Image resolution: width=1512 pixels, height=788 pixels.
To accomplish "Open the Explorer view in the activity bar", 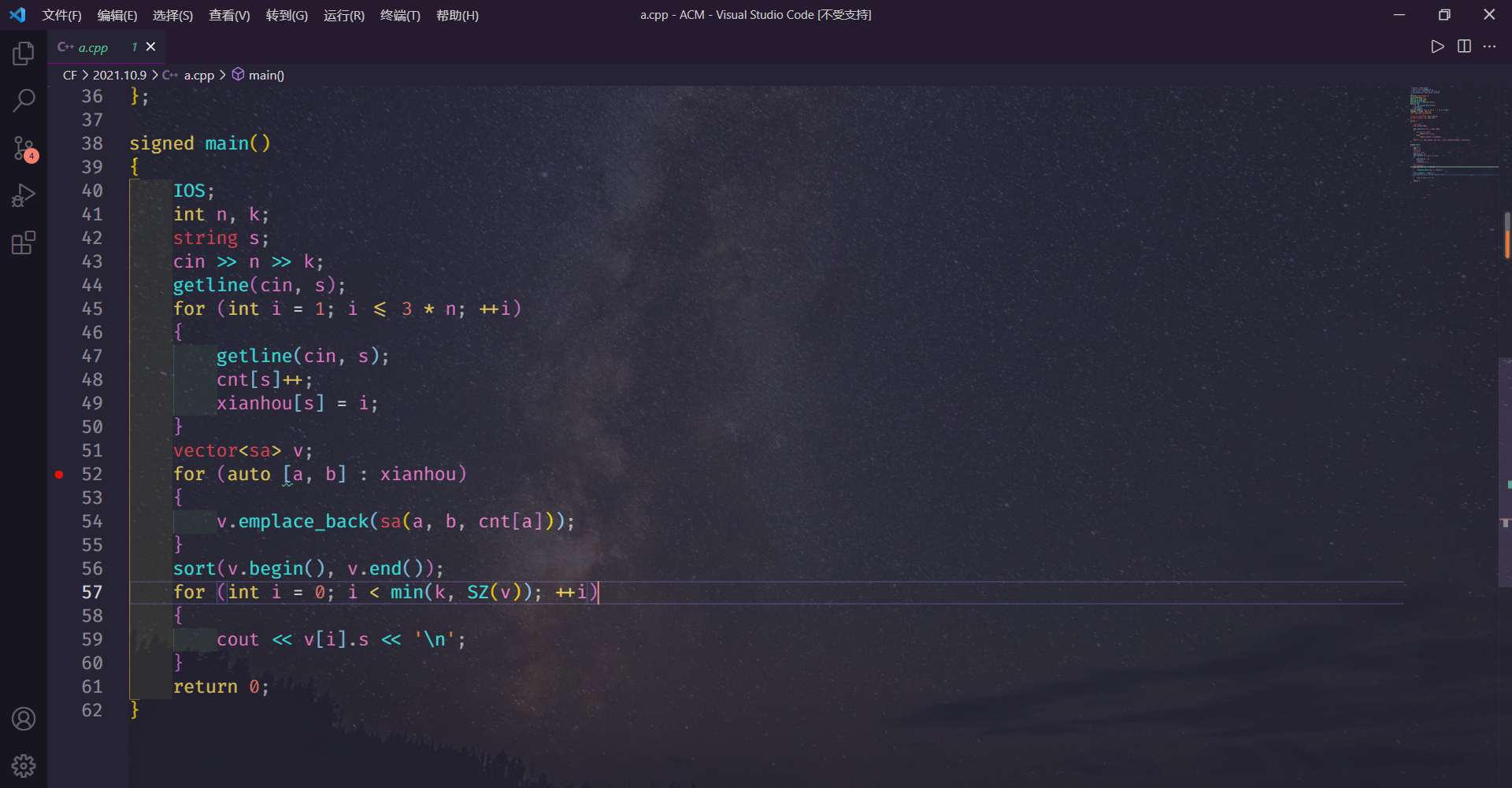I will click(24, 54).
